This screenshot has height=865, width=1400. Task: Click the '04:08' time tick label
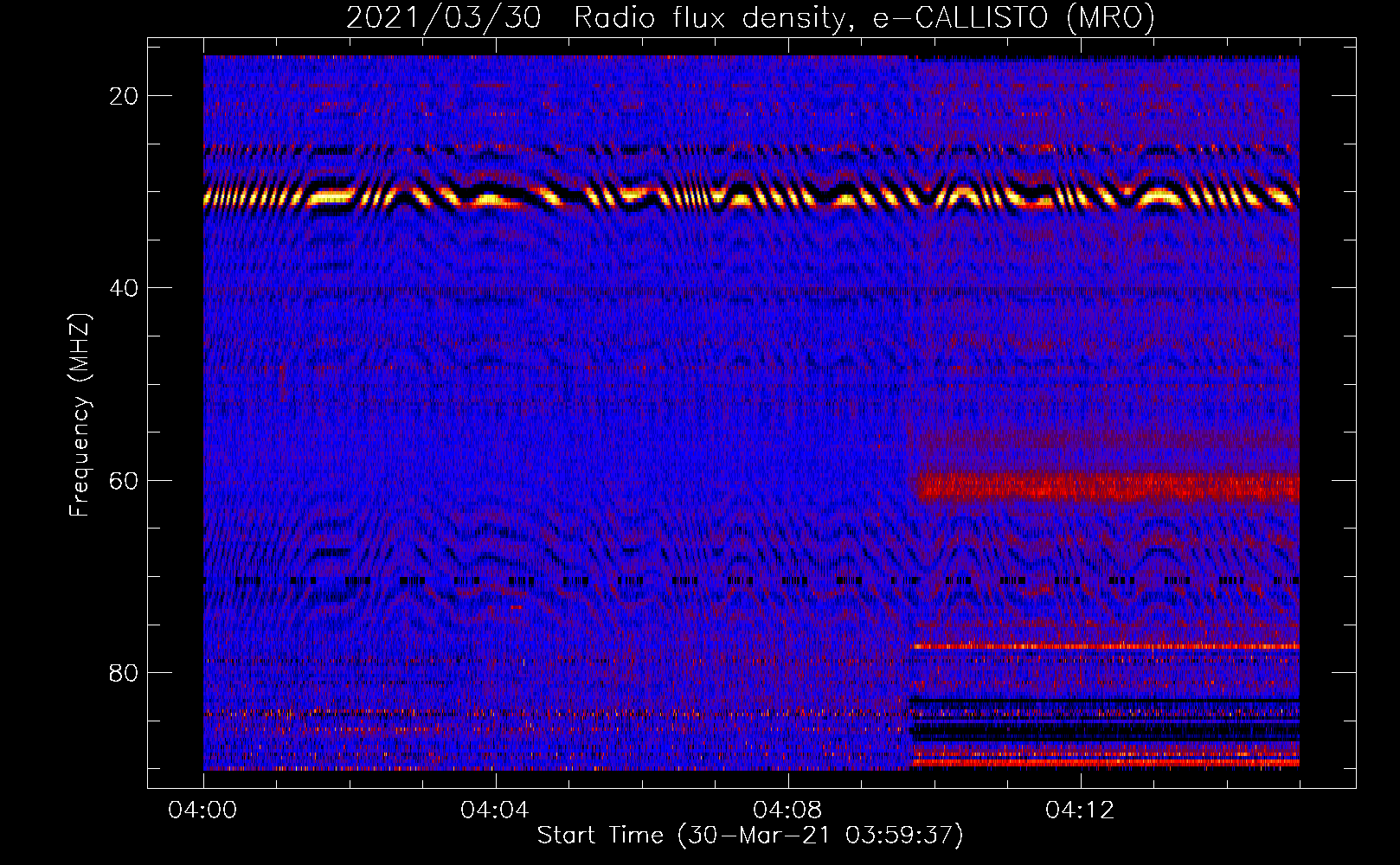click(787, 811)
